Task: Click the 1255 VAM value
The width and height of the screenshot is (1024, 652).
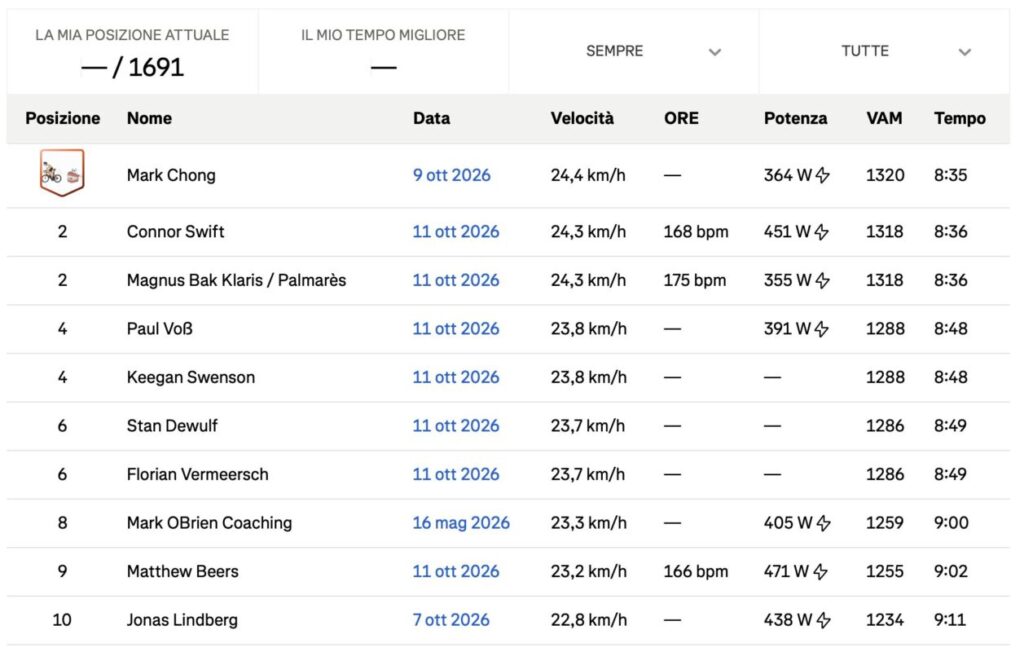Action: pyautogui.click(x=885, y=572)
